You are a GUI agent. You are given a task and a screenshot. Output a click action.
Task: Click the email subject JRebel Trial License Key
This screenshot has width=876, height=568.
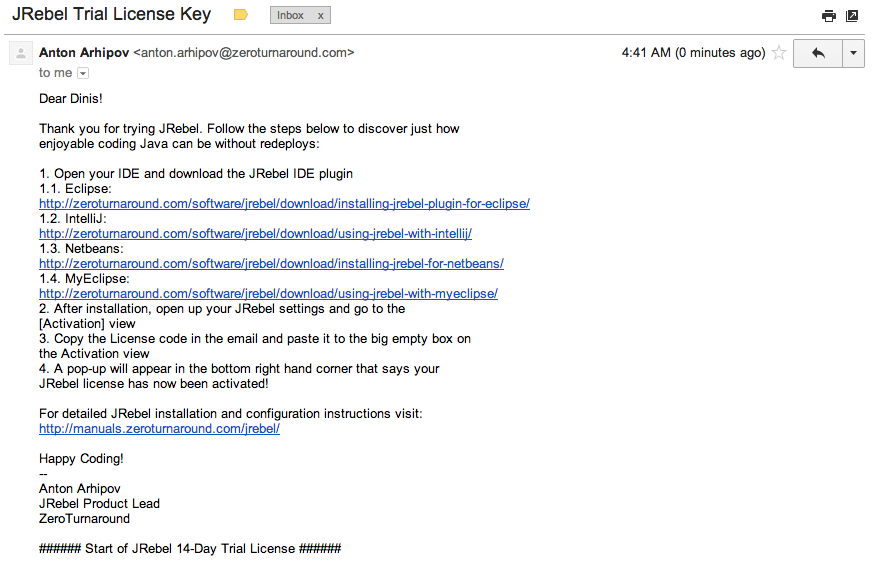[x=111, y=15]
